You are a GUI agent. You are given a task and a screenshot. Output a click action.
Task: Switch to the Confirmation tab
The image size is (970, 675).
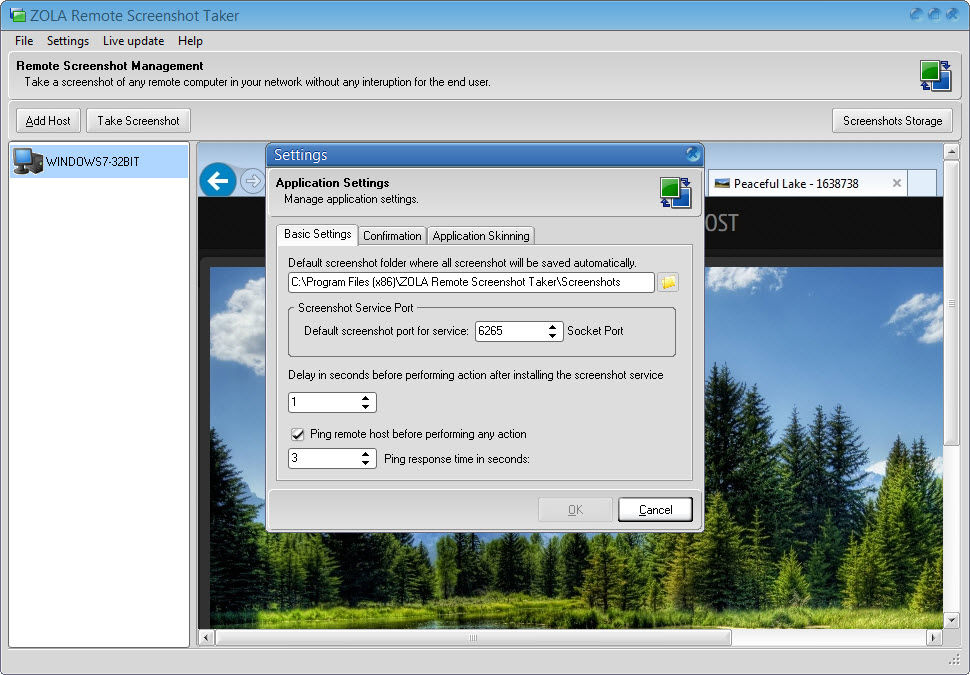point(392,236)
